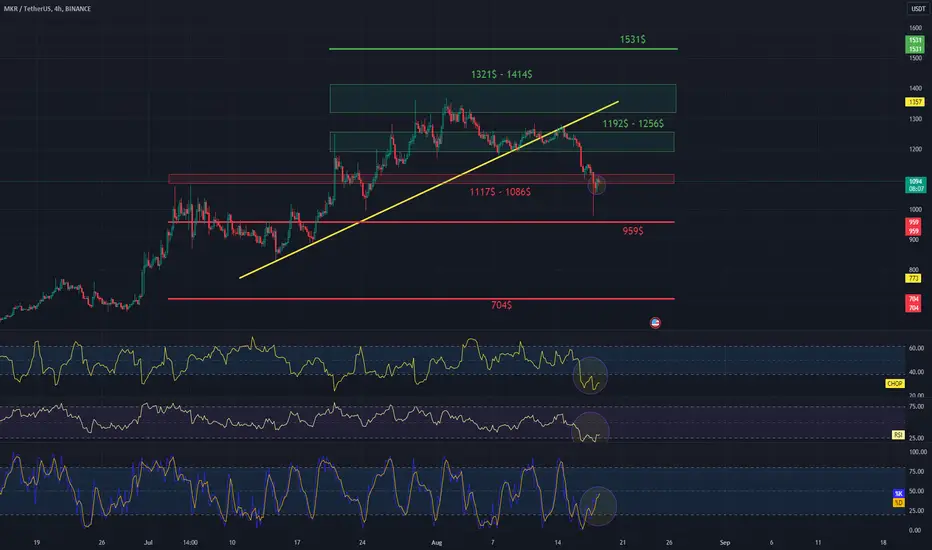The width and height of the screenshot is (932, 550).
Task: Click the red 959 price axis tag
Action: [x=913, y=227]
